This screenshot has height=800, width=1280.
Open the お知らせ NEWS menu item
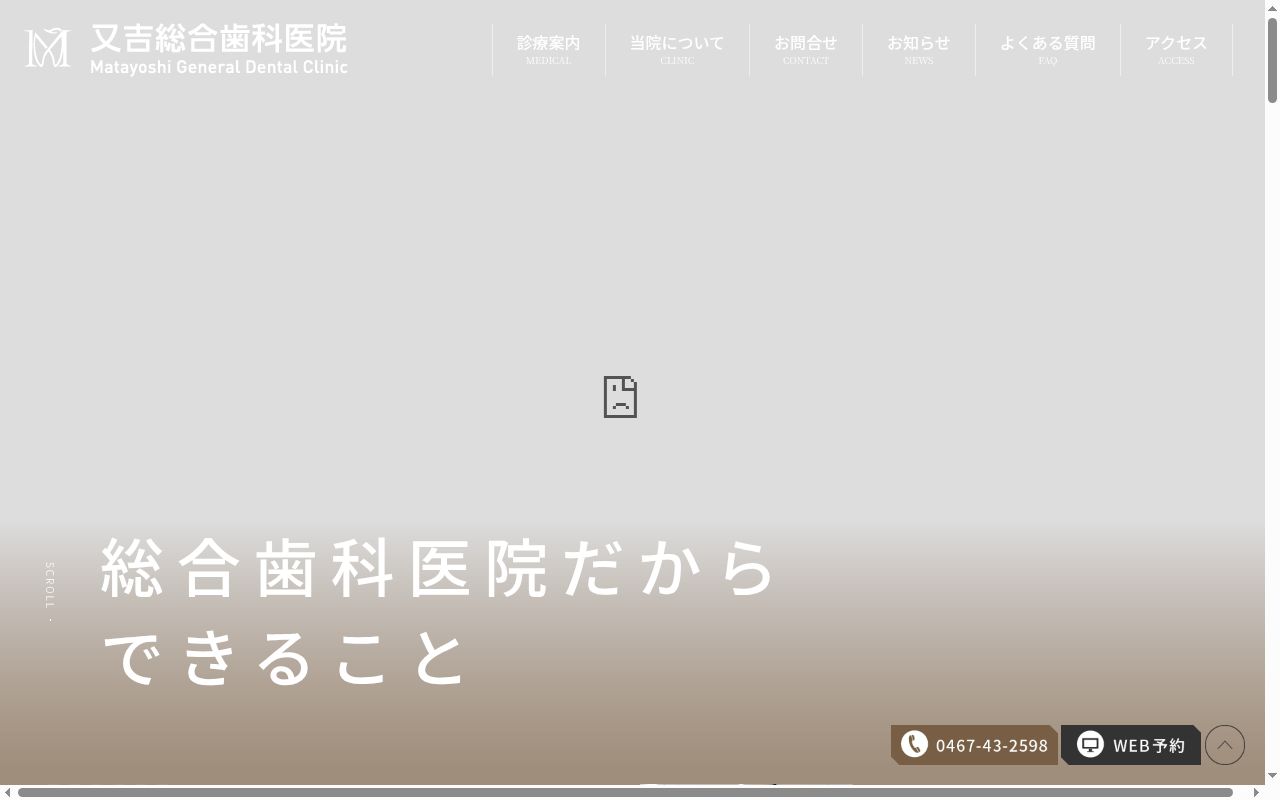[x=919, y=50]
